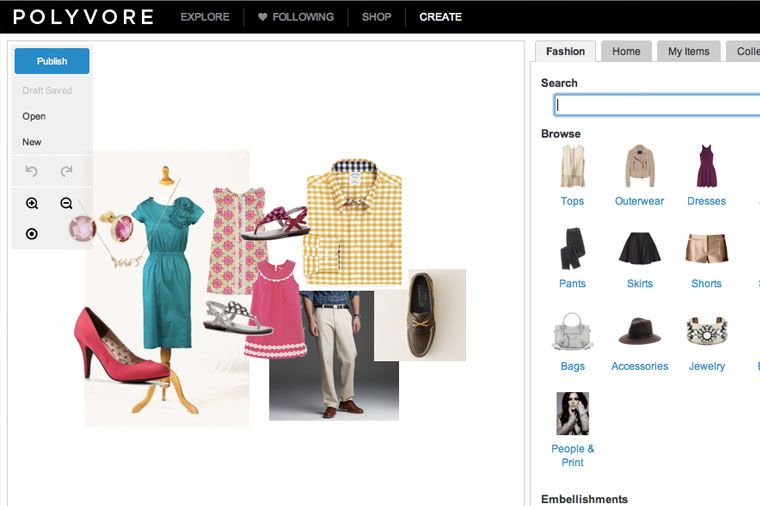Select the teal dress on mannequin
Screen dimensions: 760x506
click(x=167, y=271)
